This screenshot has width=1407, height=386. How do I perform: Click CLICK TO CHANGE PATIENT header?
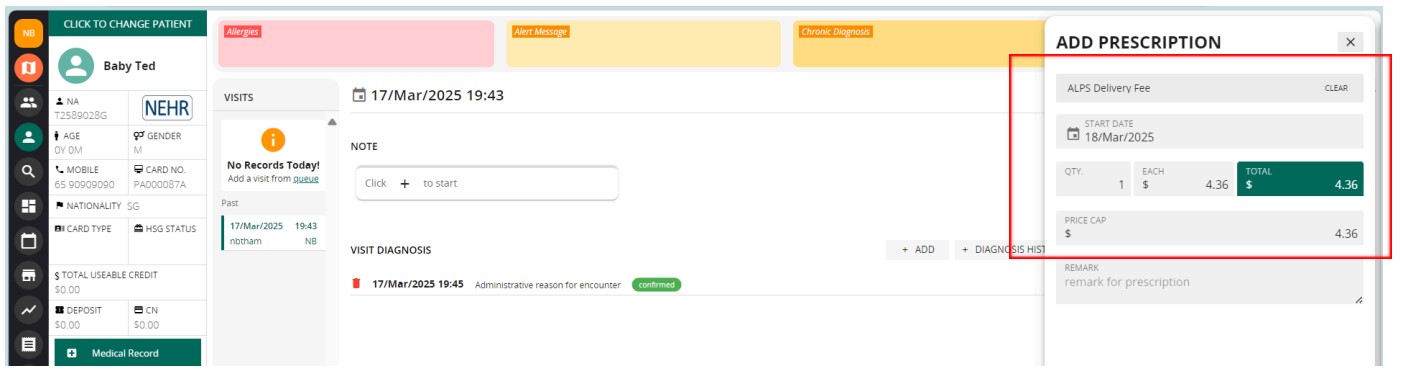(x=127, y=24)
